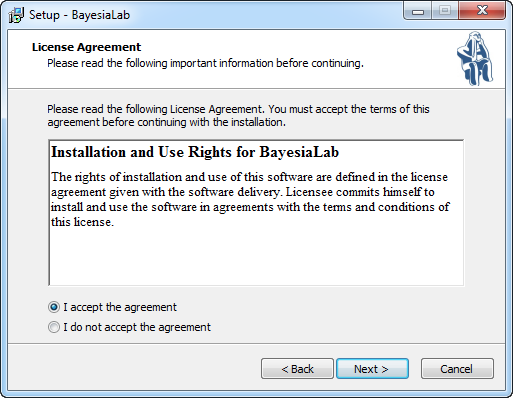
Task: Close the setup window with the X
Action: (482, 11)
